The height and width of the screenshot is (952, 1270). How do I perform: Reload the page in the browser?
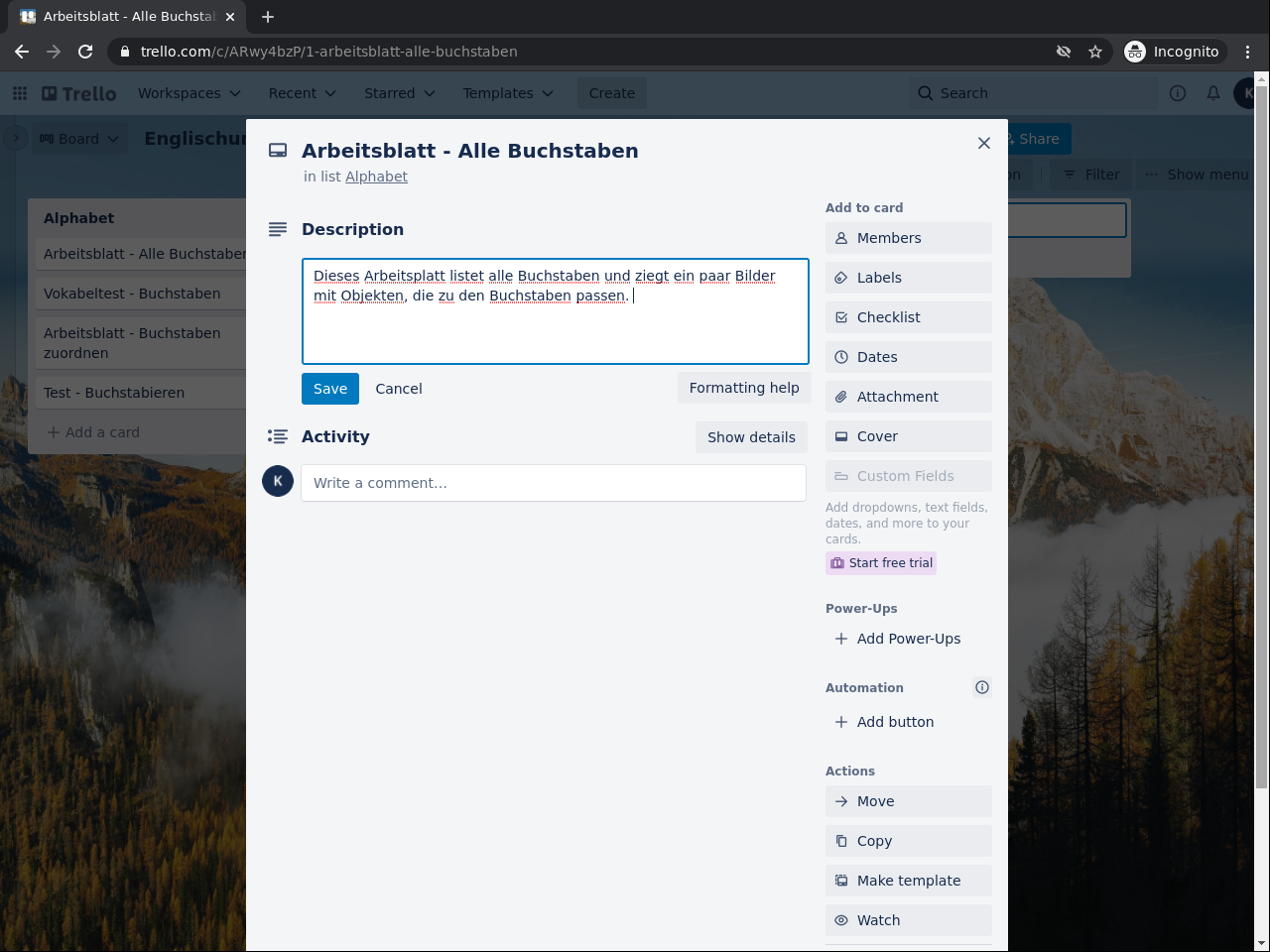click(x=85, y=52)
